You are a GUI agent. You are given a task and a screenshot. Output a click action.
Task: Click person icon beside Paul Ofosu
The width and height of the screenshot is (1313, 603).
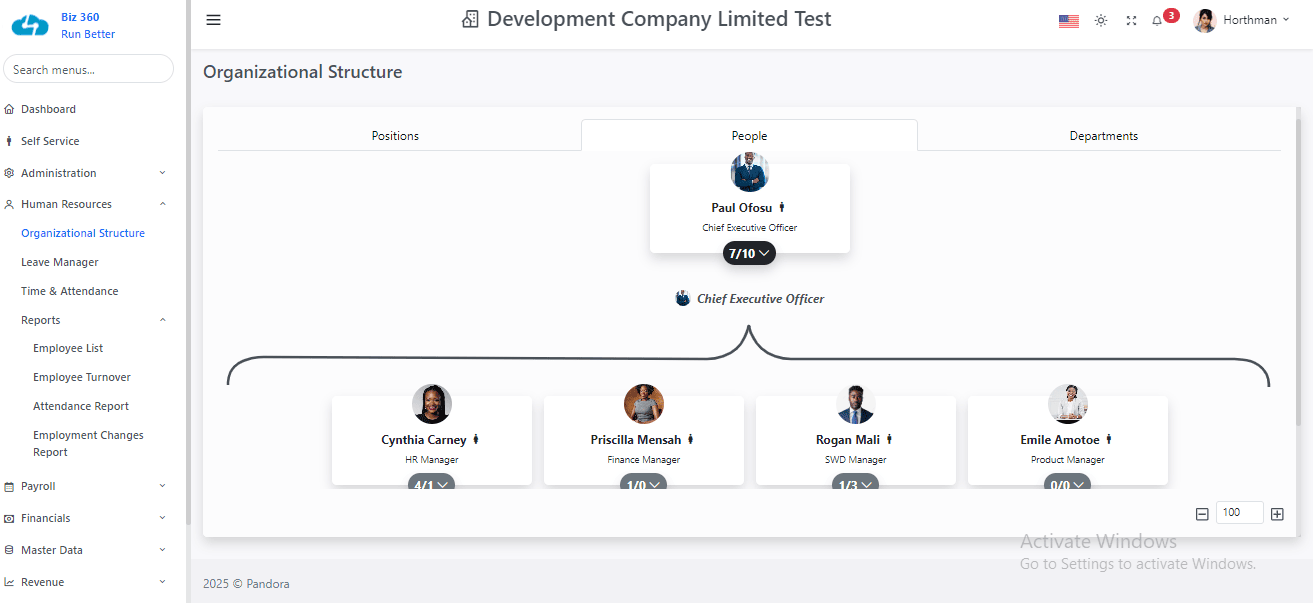tap(782, 207)
